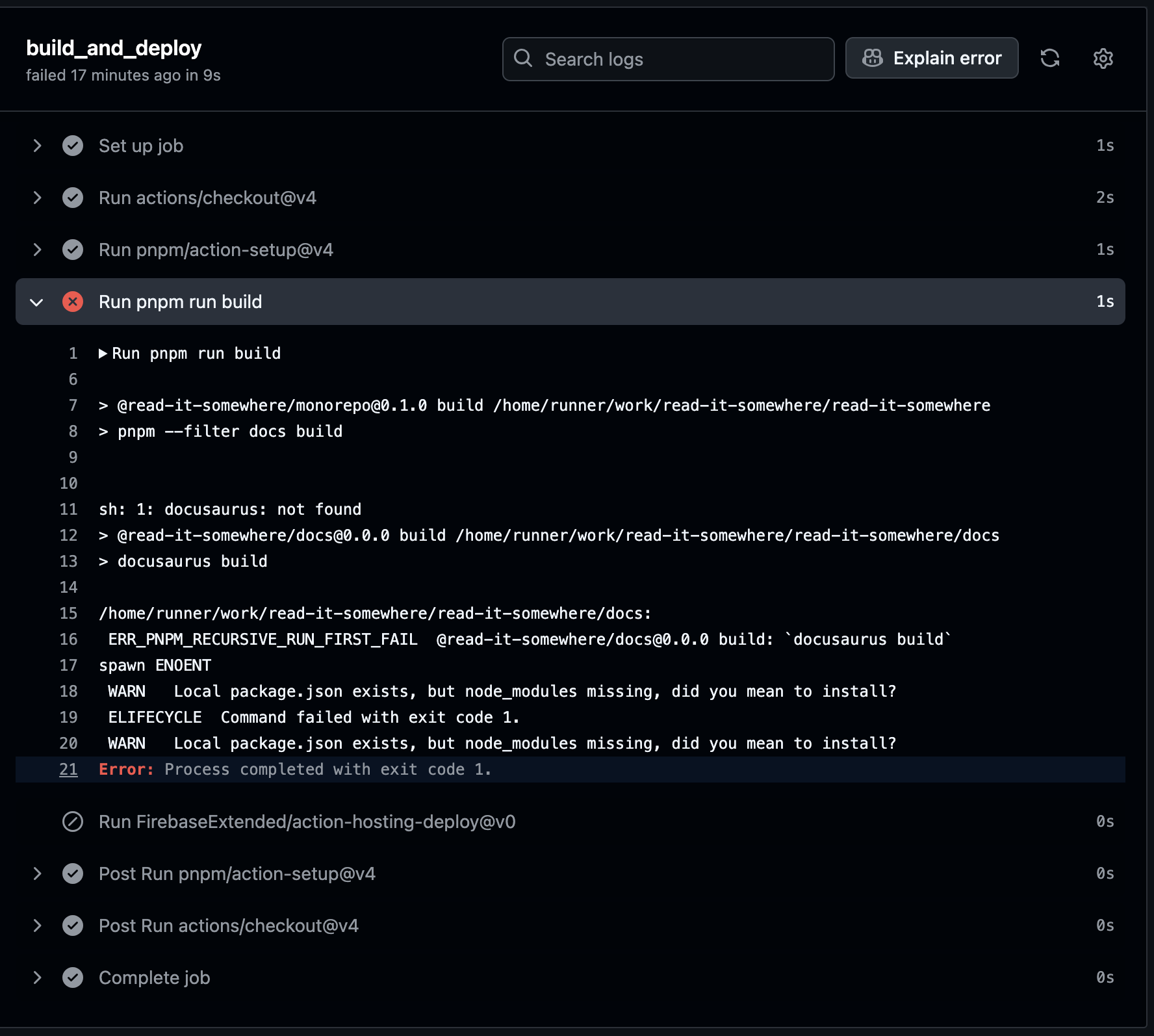Select the 'Set up job' step title
Image resolution: width=1154 pixels, height=1036 pixels.
point(141,146)
